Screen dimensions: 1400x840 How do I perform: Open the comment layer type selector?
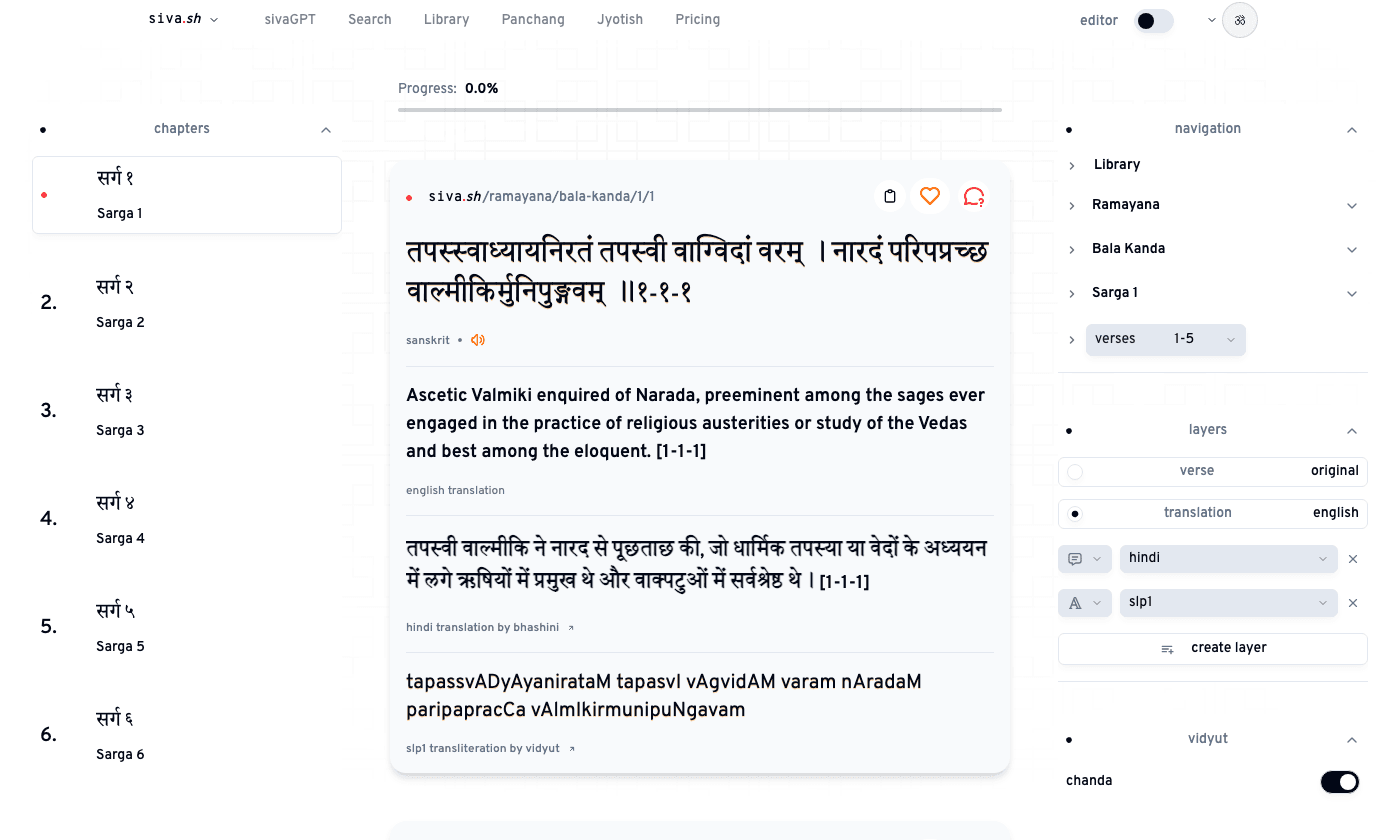pyautogui.click(x=1085, y=559)
